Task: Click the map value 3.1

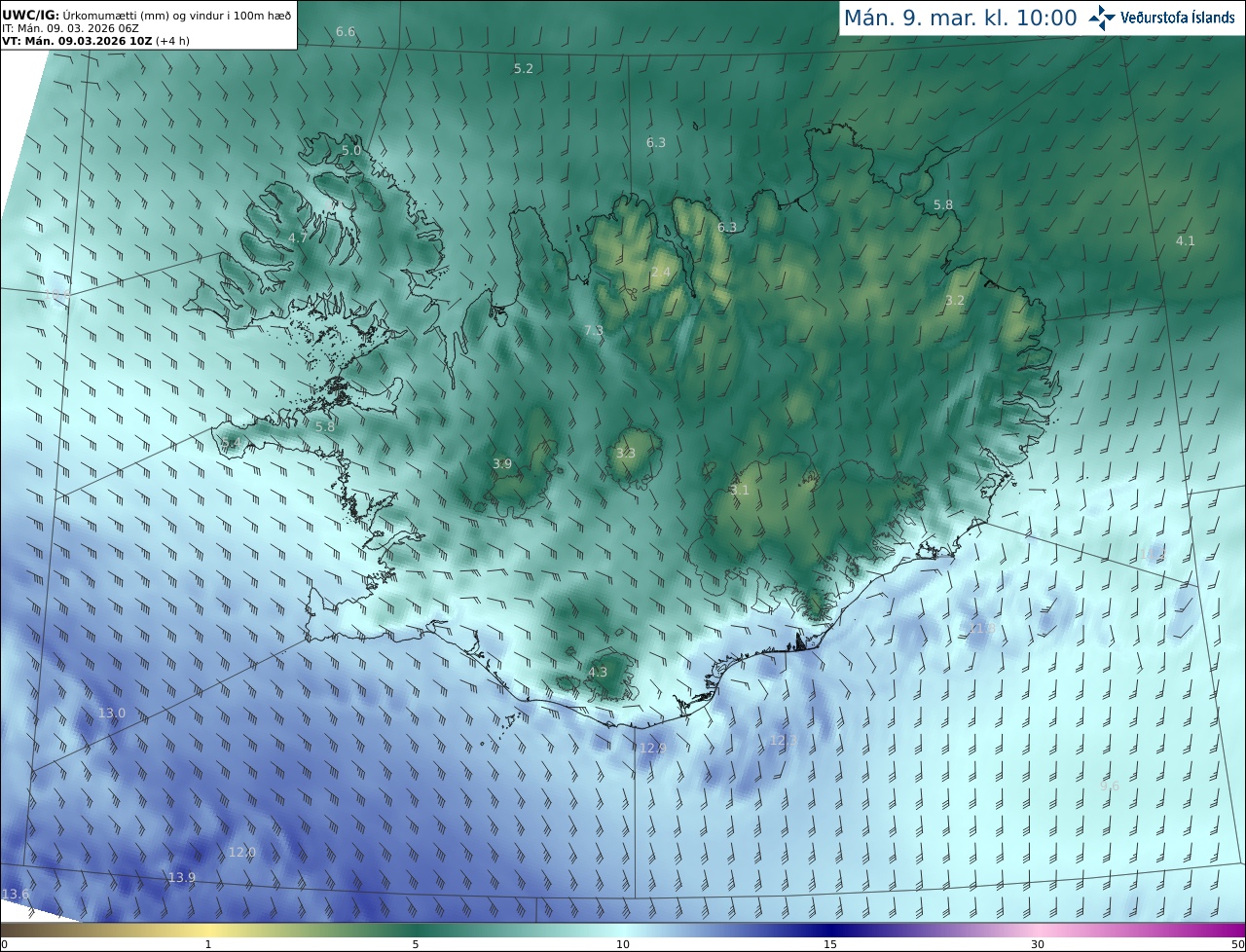Action: [x=740, y=491]
